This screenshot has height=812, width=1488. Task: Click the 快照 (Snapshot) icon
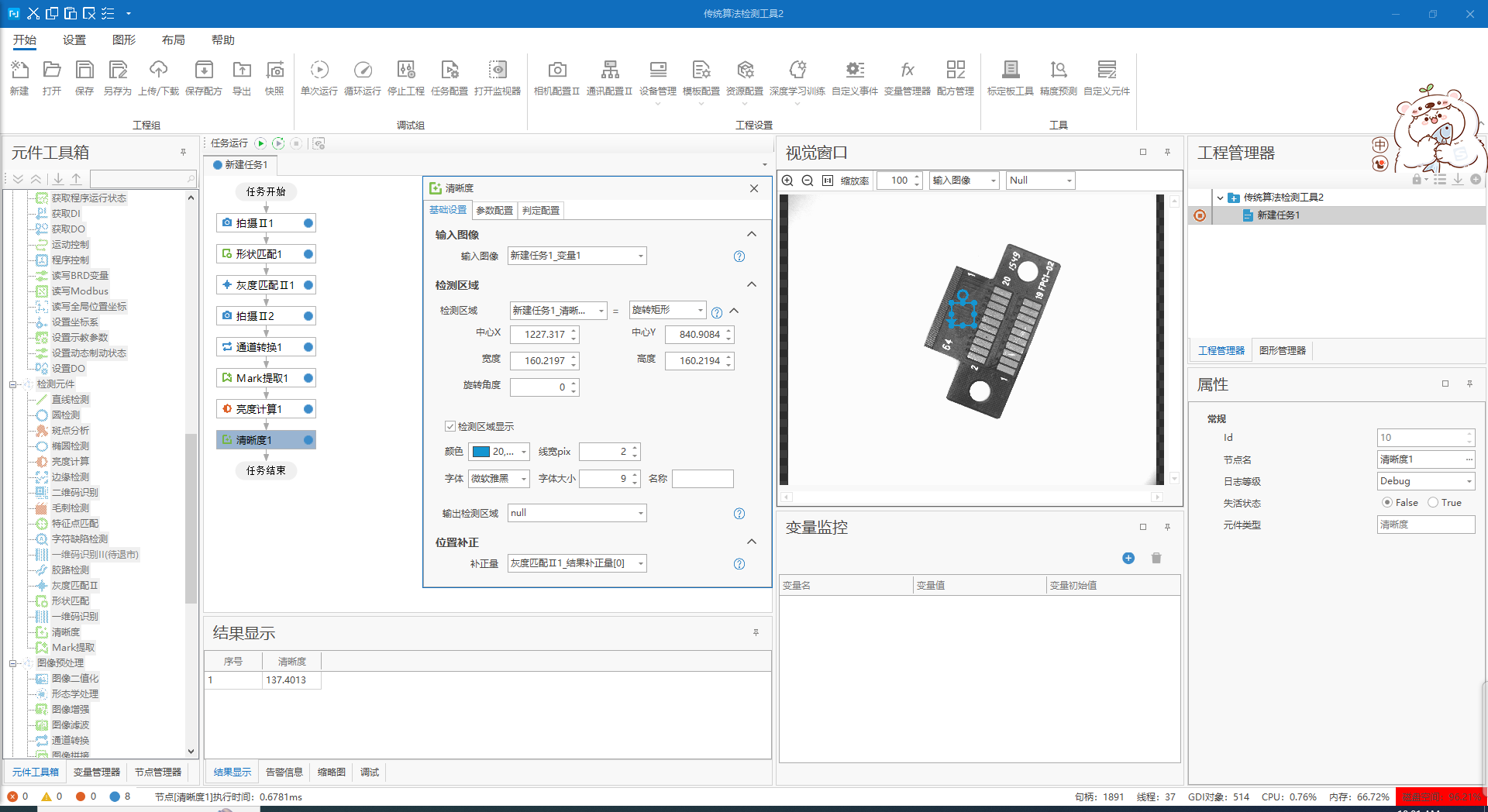[x=274, y=71]
